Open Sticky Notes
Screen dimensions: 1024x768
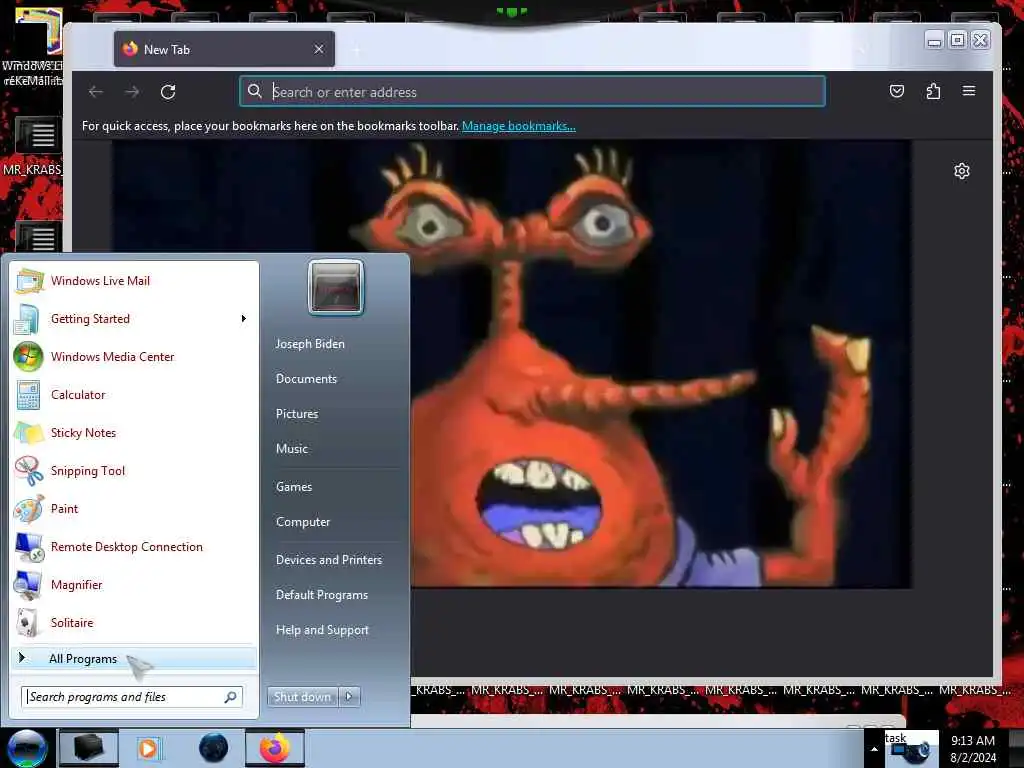pos(134,432)
